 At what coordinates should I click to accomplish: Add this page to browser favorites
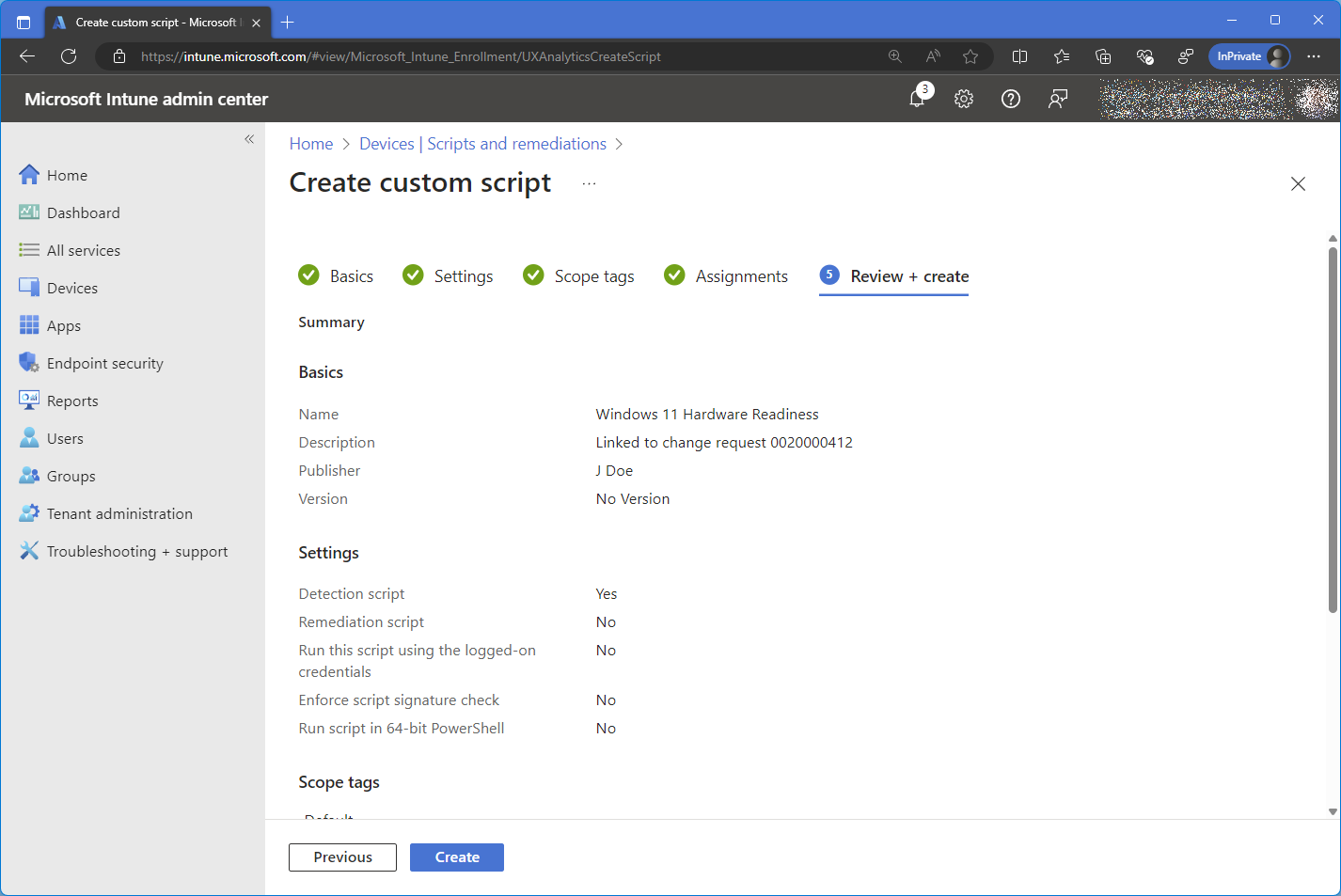click(x=970, y=56)
